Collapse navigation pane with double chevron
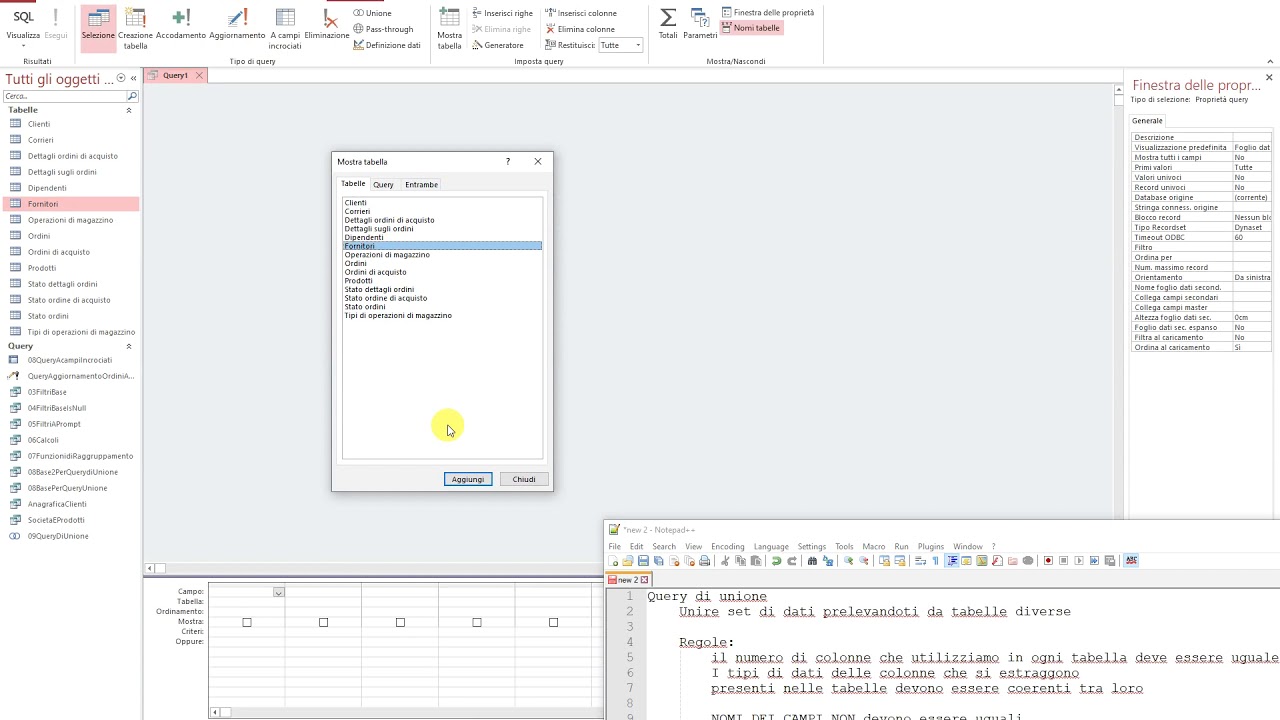The height and width of the screenshot is (720, 1280). [x=133, y=79]
